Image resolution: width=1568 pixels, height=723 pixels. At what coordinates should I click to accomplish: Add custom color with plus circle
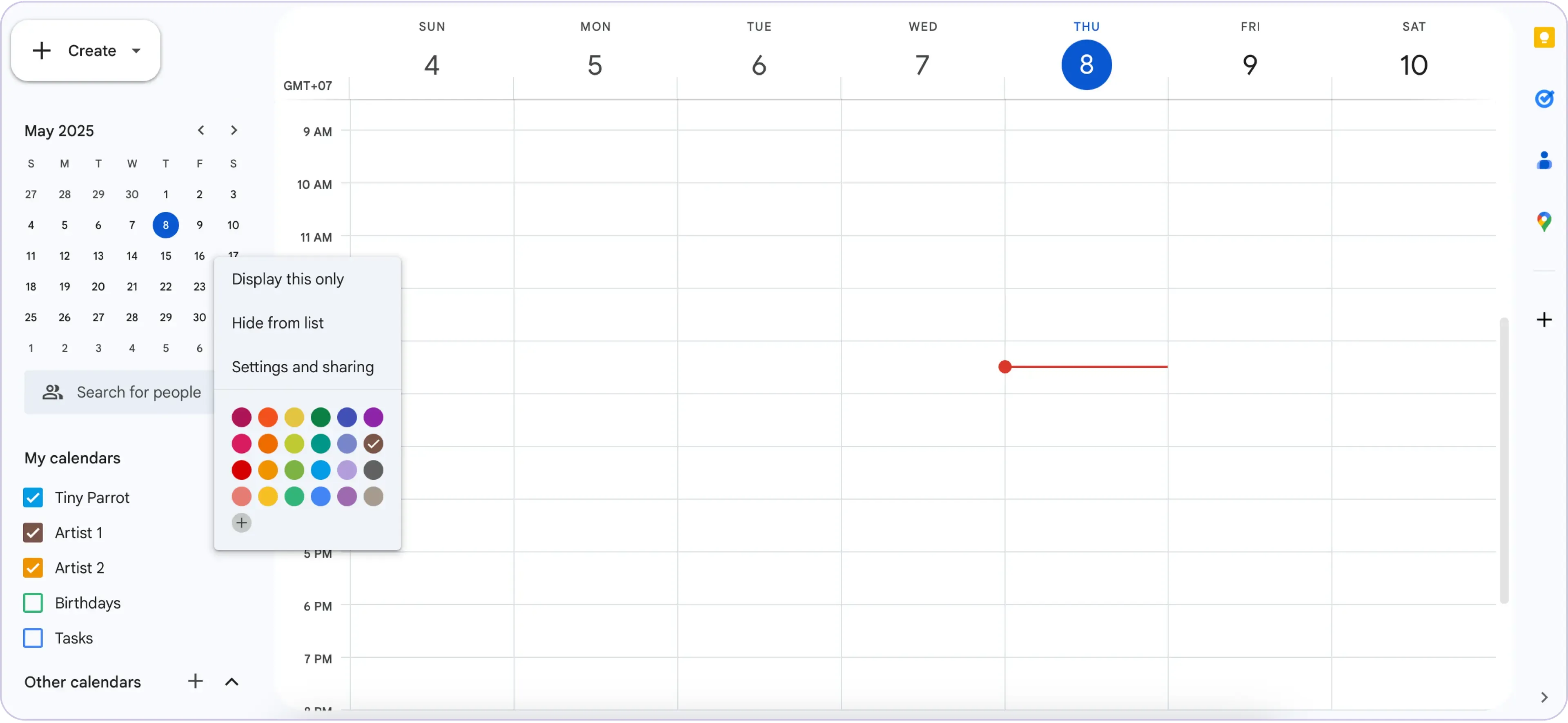[242, 523]
